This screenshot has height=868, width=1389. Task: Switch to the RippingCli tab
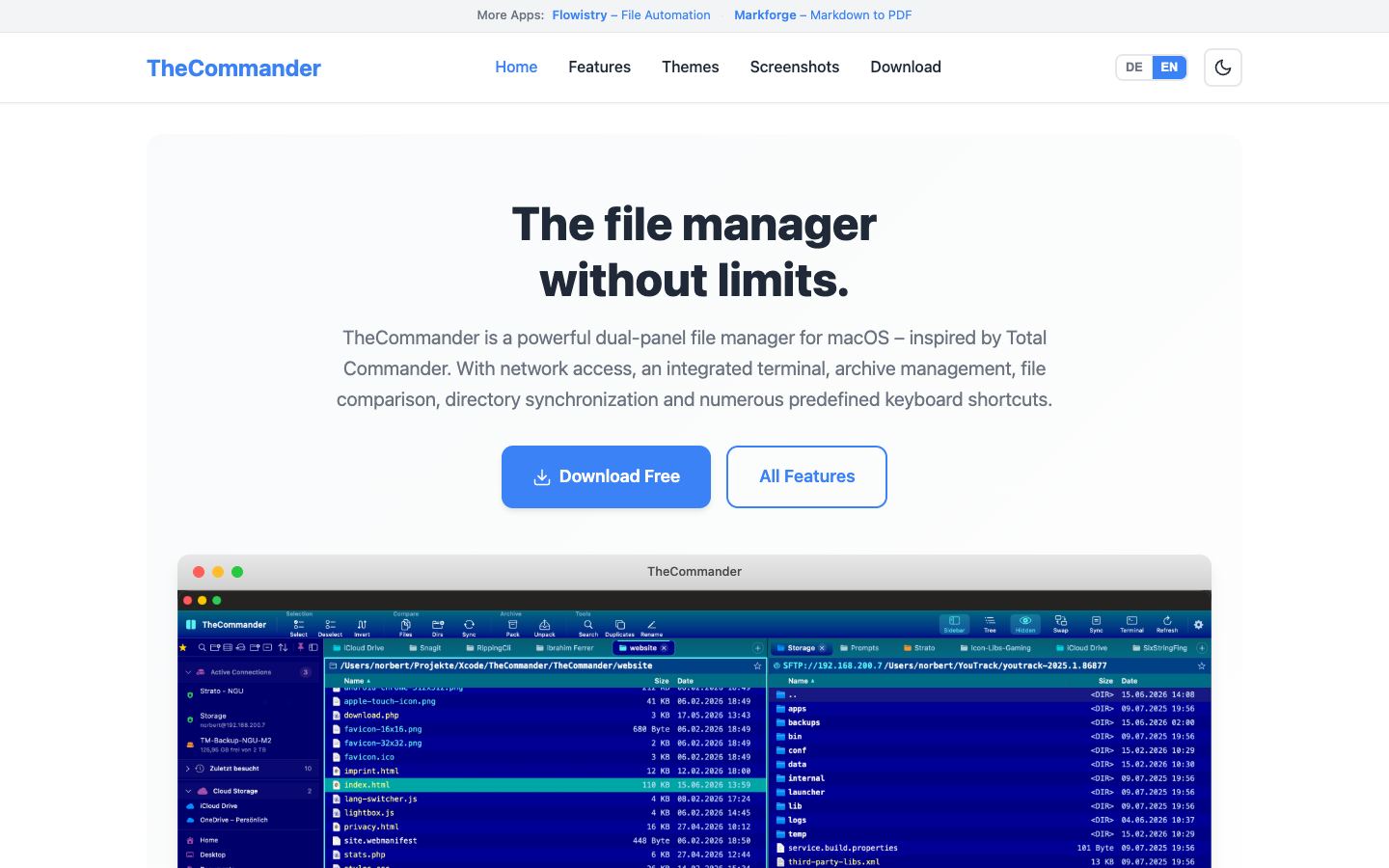tap(488, 648)
